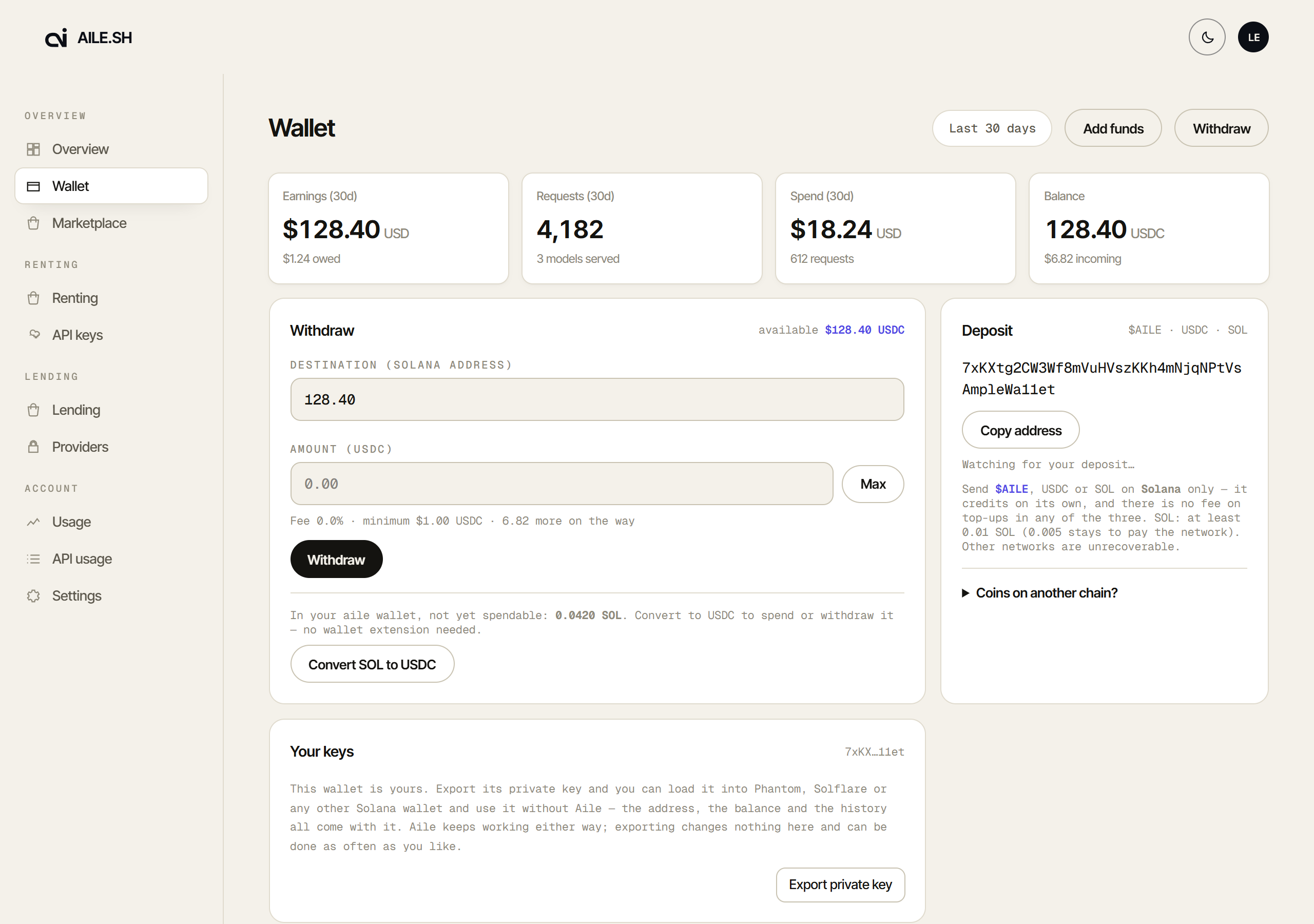
Task: Click the Overview grid icon in the sidebar
Action: 33,149
